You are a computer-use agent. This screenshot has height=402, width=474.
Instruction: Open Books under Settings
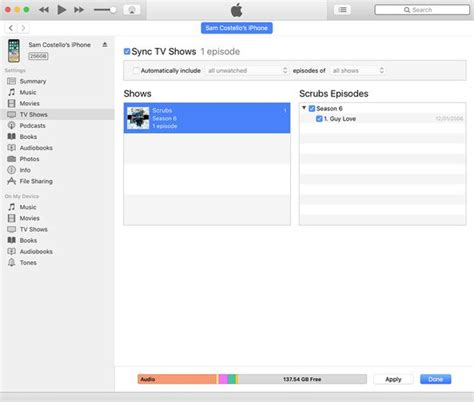28,137
